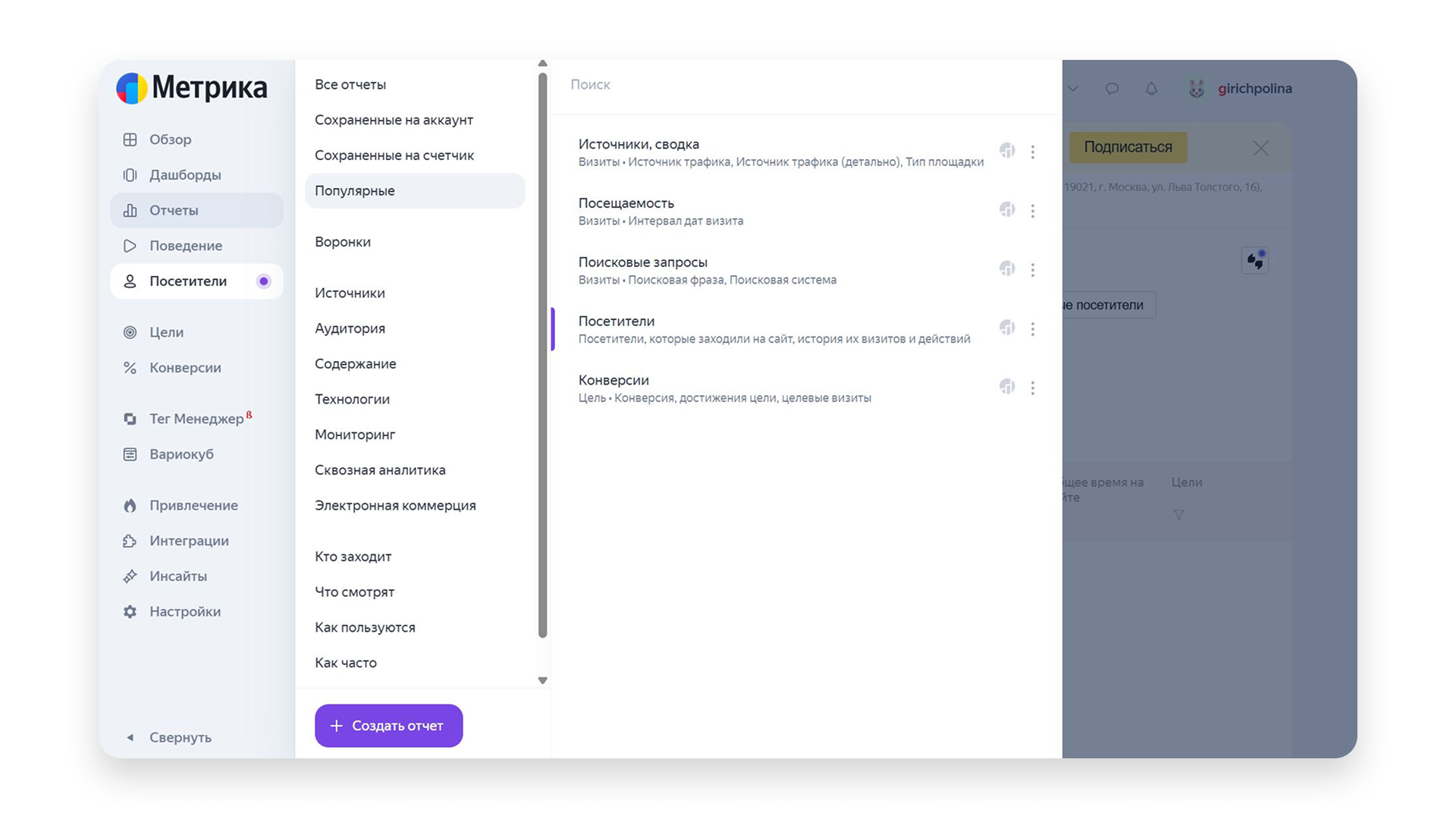Click chart icon for Посетители report
This screenshot has width=1456, height=819.
(x=1007, y=328)
